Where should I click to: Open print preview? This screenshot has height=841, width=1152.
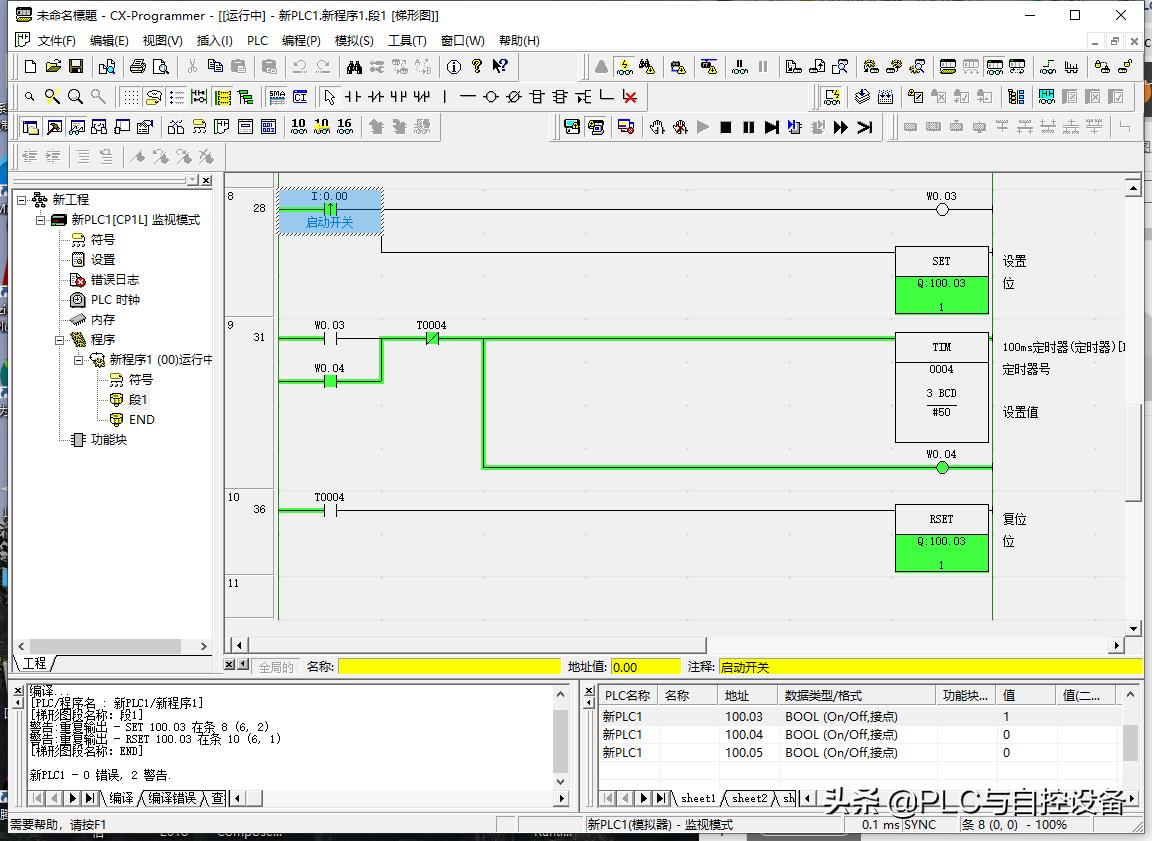pos(160,67)
